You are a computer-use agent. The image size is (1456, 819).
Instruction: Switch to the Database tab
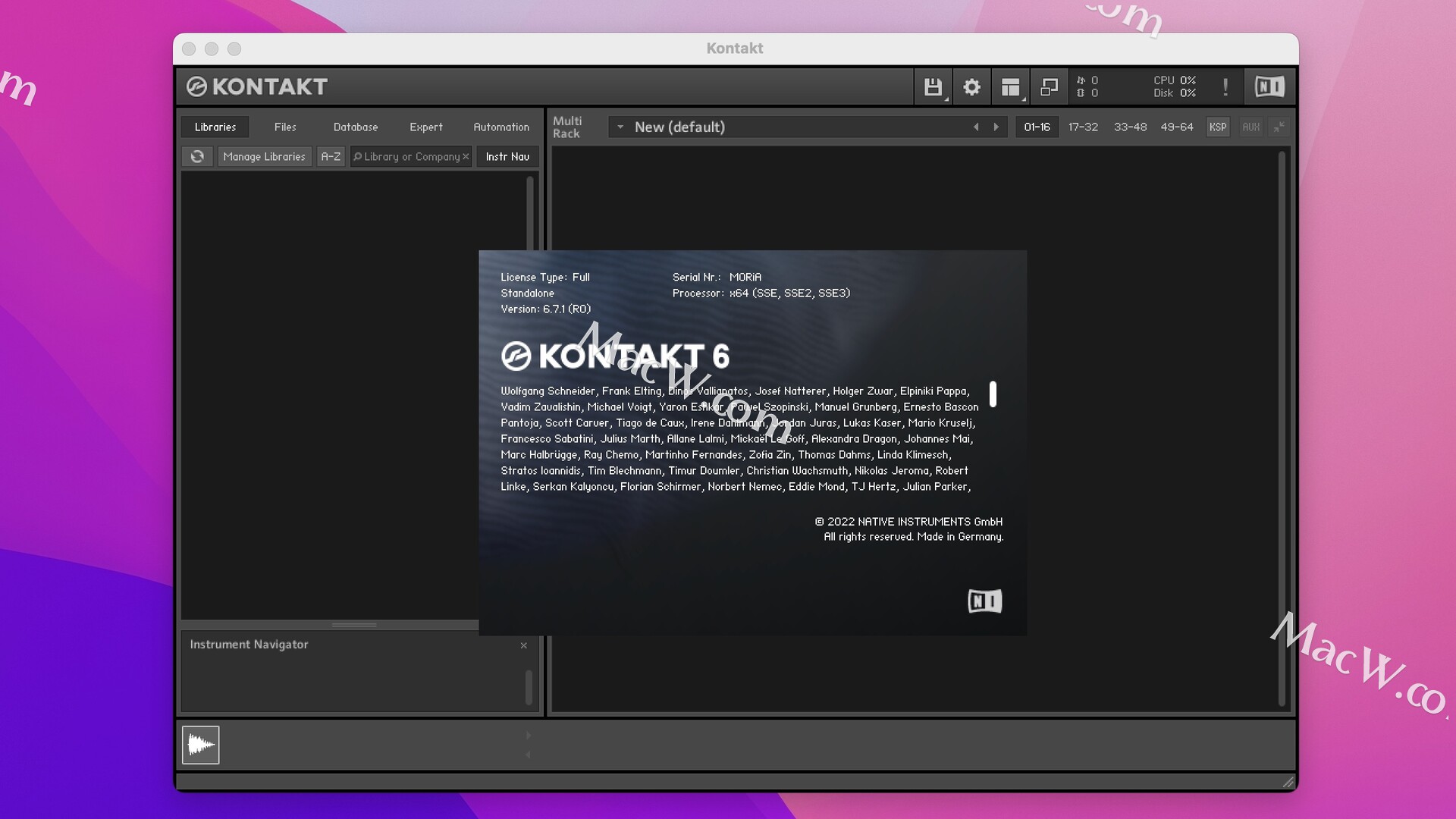(x=356, y=127)
